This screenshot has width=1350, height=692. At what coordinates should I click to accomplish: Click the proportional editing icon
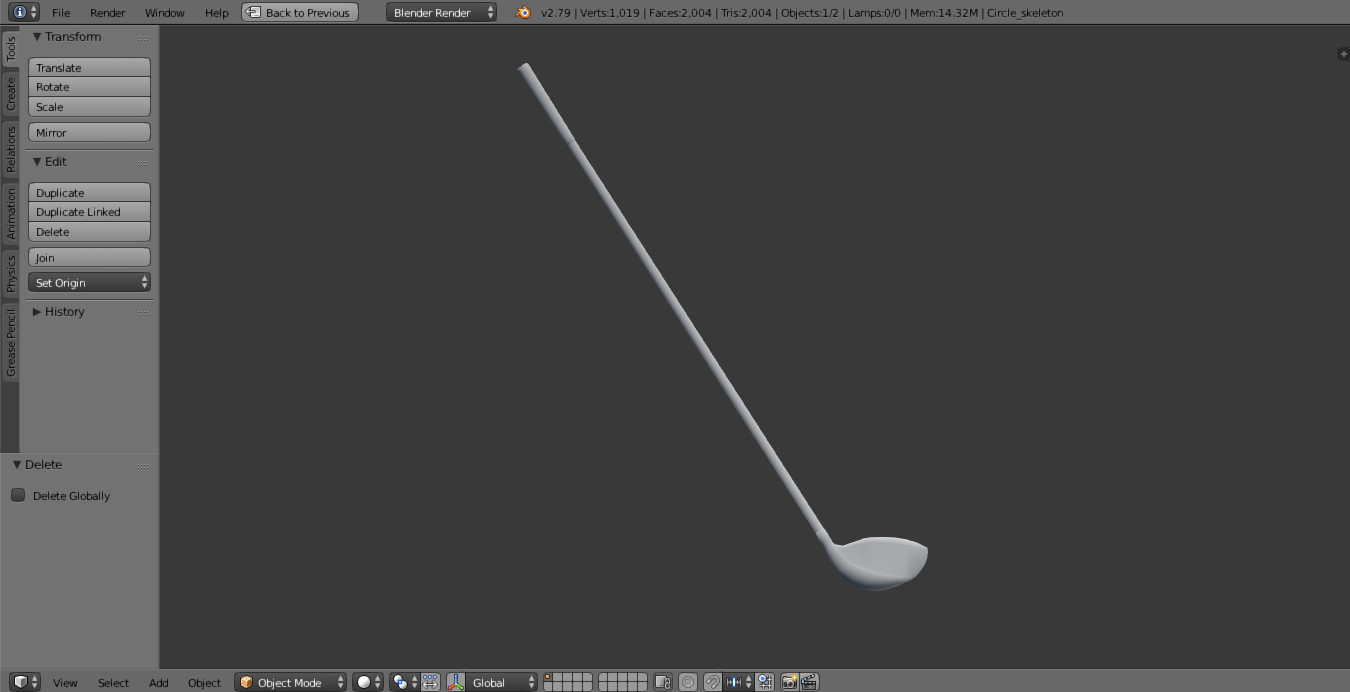(x=687, y=681)
